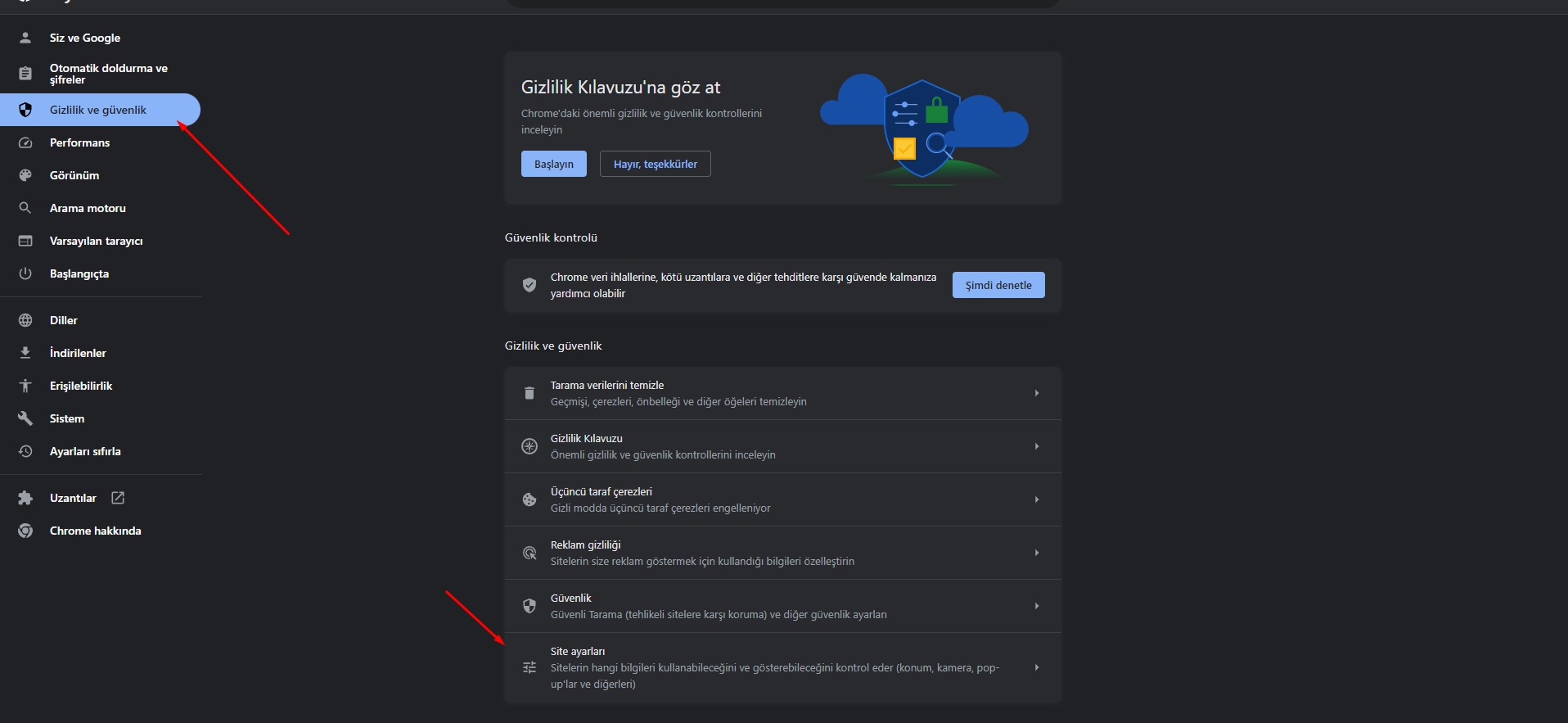Screen dimensions: 1568x723
Task: Dismiss guide with Hayır, teşekkürler
Action: click(x=655, y=164)
